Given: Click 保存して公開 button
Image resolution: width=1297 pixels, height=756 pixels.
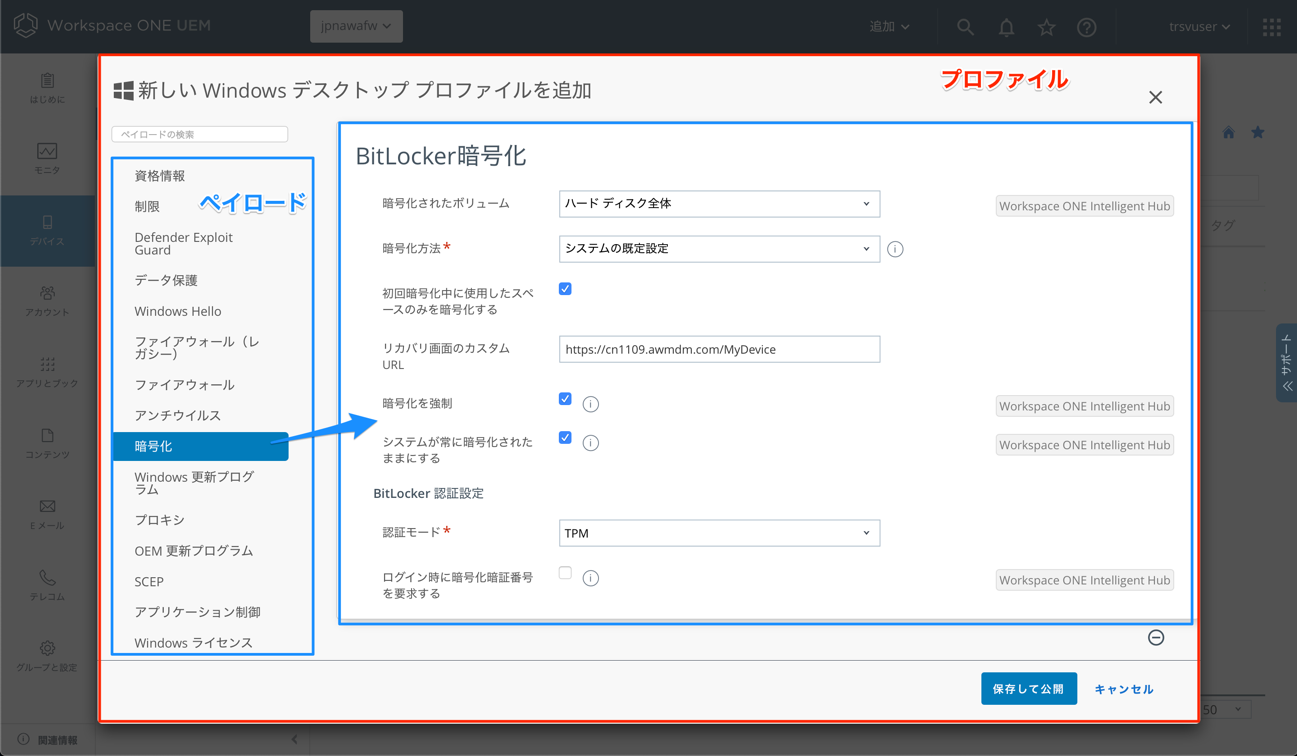Looking at the screenshot, I should pos(1029,689).
